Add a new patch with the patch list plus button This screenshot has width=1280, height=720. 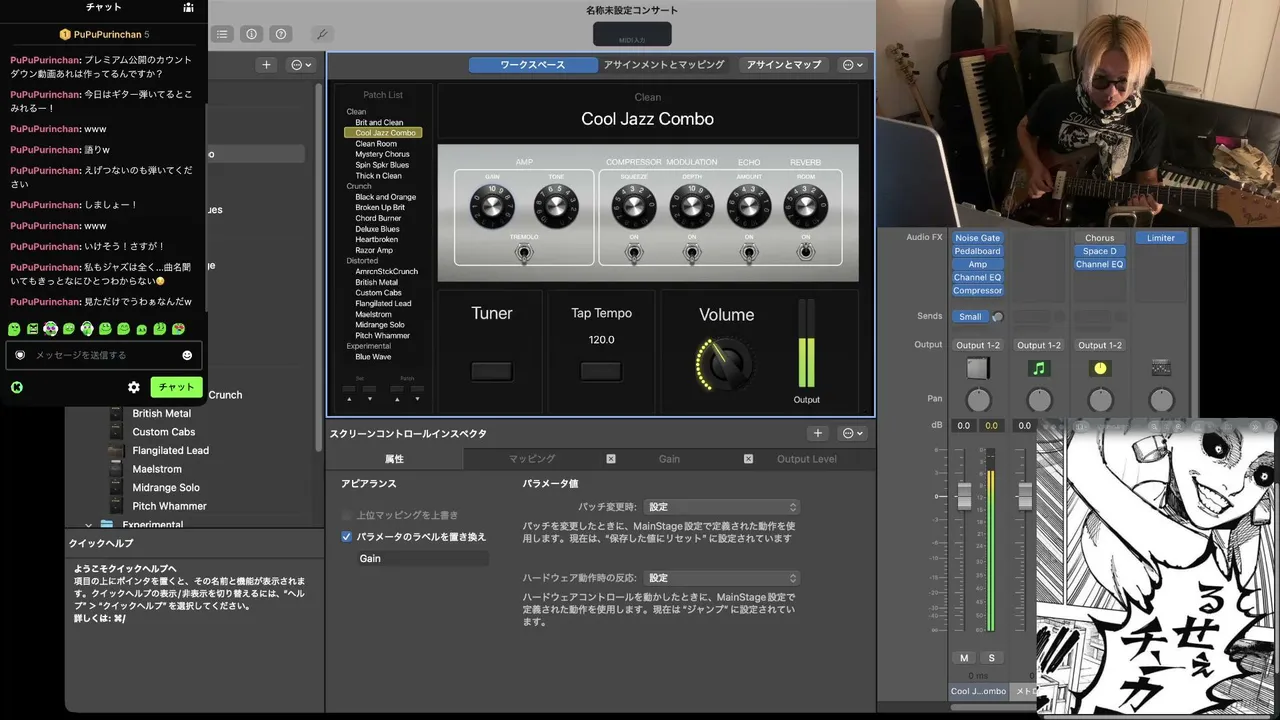pos(266,65)
